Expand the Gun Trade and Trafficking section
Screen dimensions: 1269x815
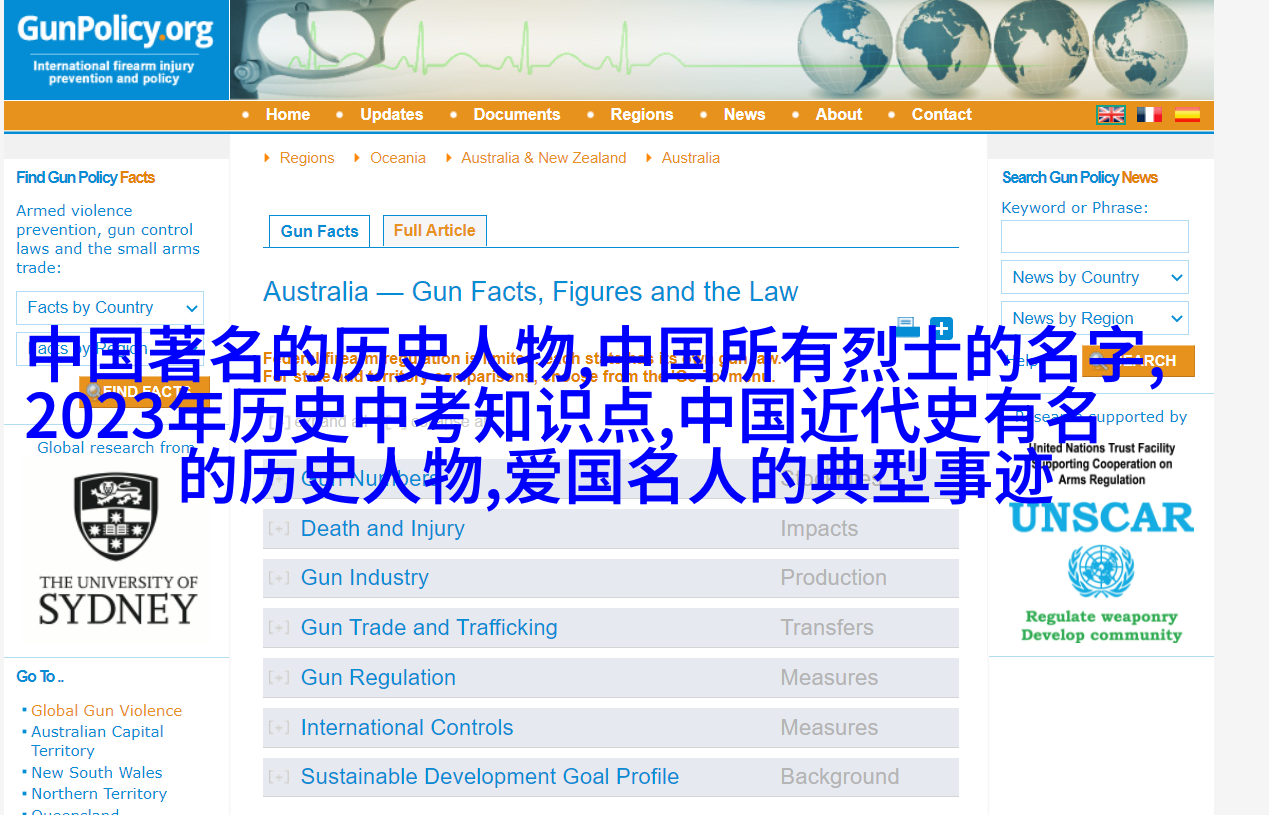click(x=279, y=628)
